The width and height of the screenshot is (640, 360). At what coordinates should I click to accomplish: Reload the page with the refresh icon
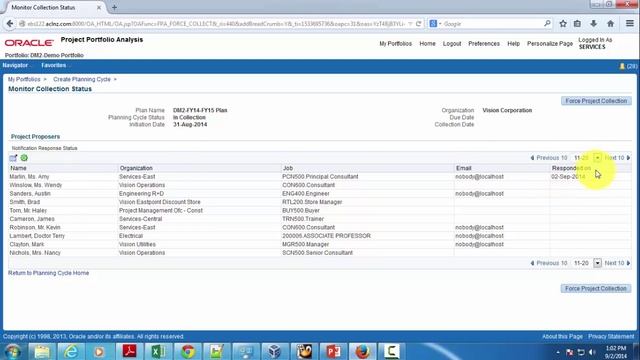tap(418, 24)
